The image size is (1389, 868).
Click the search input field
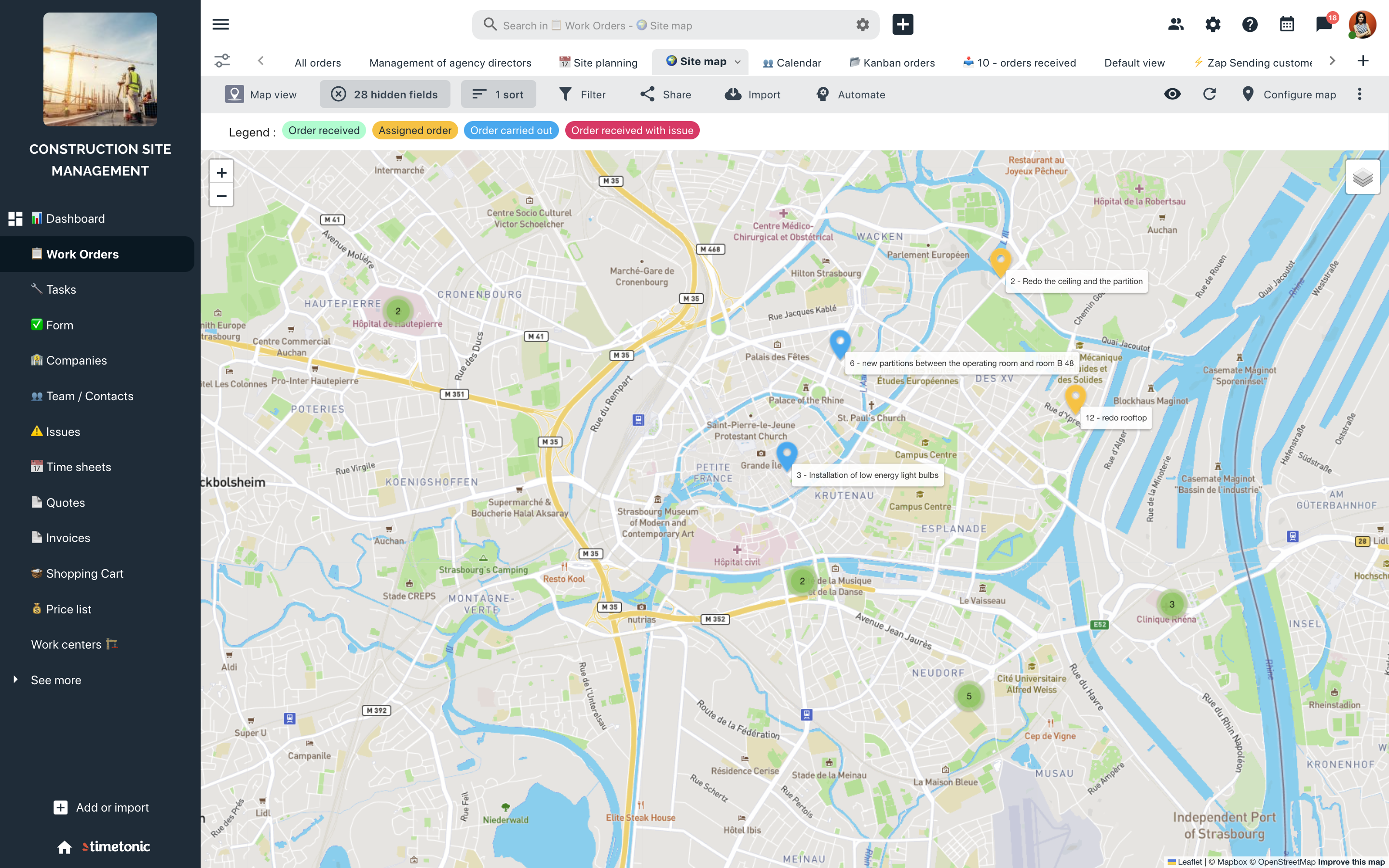pos(676,25)
